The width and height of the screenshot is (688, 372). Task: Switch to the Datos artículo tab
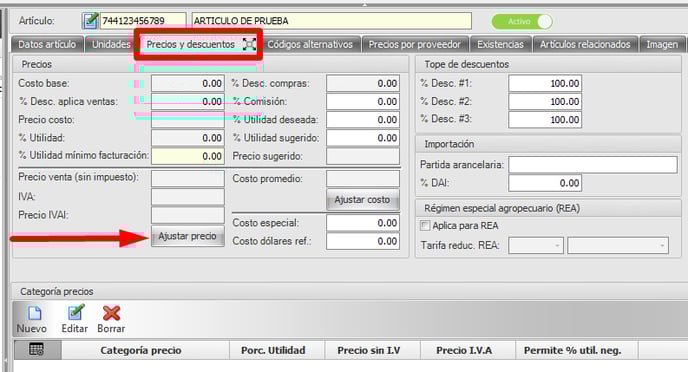(x=47, y=44)
